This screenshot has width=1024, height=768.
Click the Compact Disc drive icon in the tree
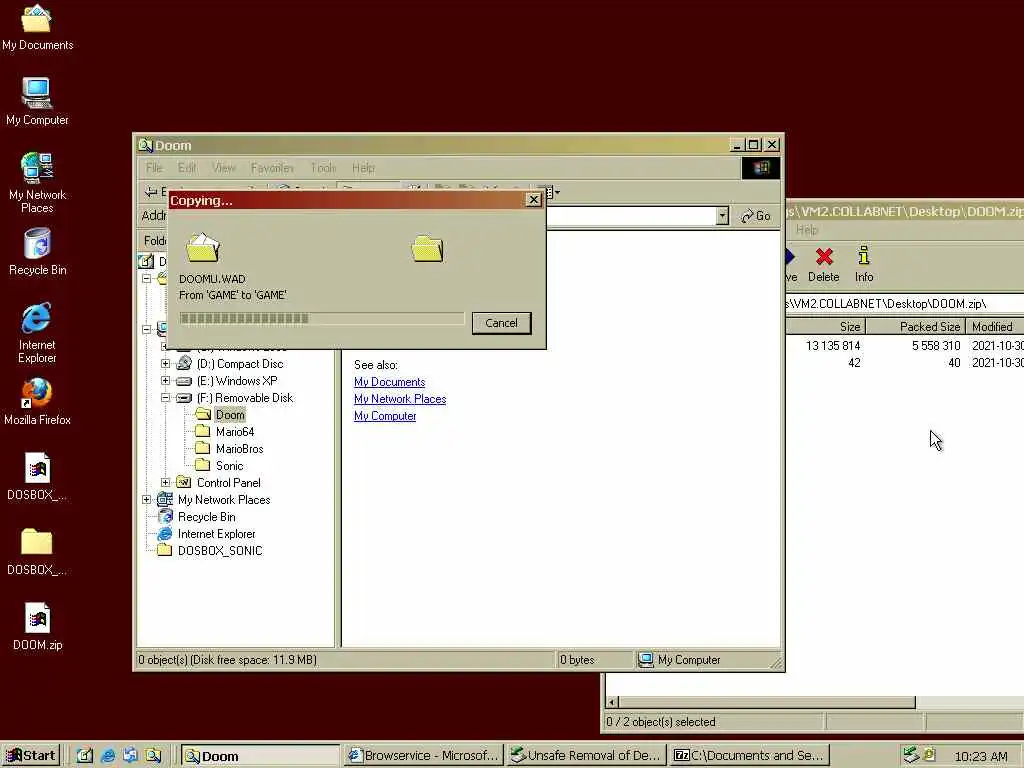(x=184, y=364)
